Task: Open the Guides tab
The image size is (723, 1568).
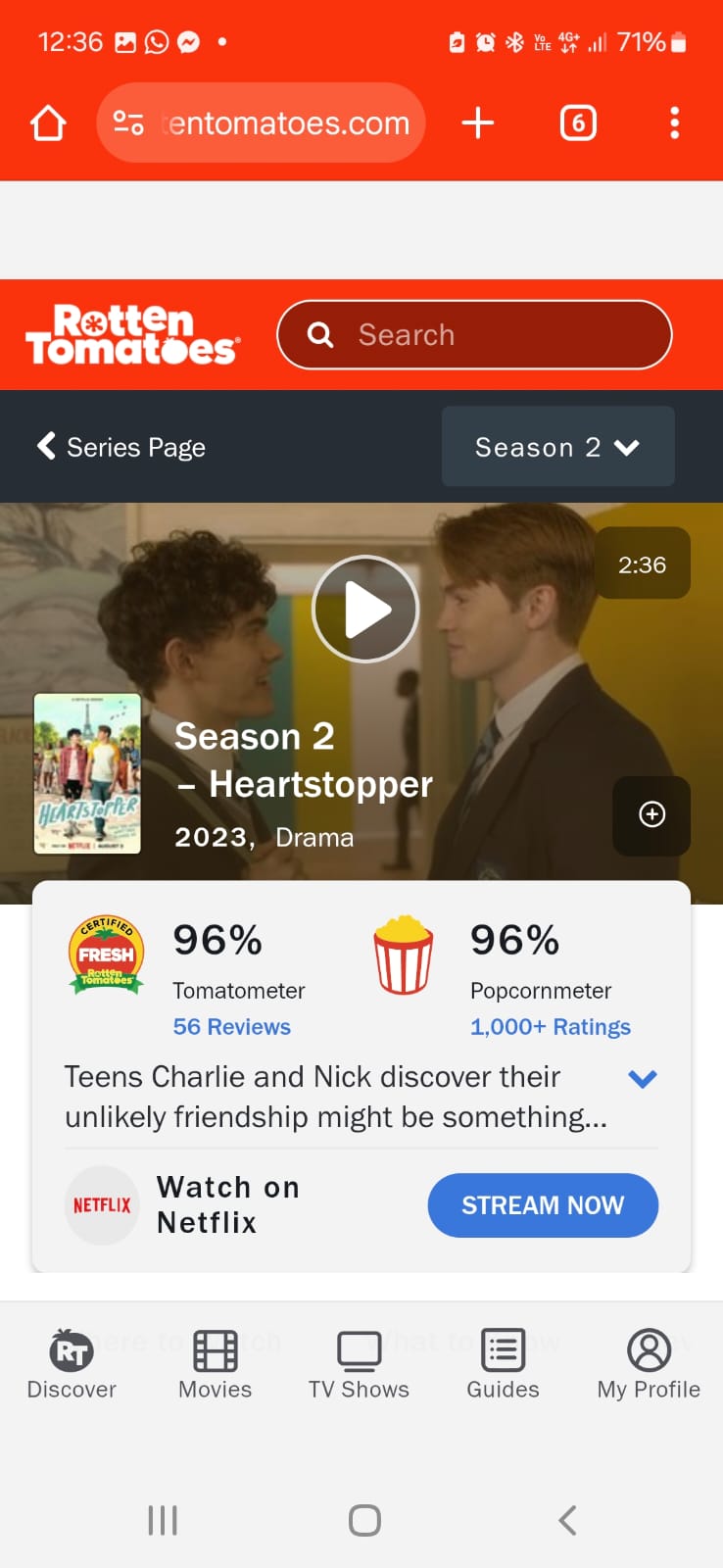Action: click(x=503, y=1364)
